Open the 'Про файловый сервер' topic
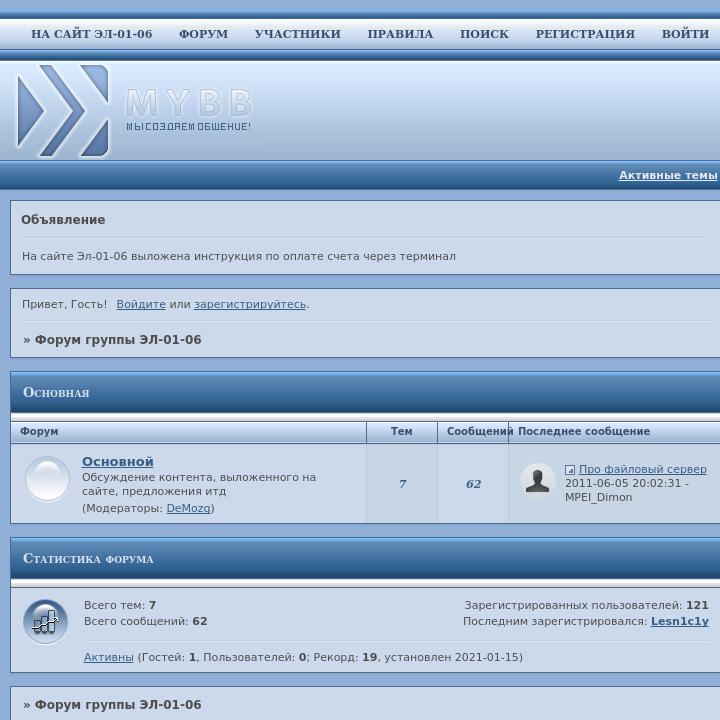 pos(642,469)
